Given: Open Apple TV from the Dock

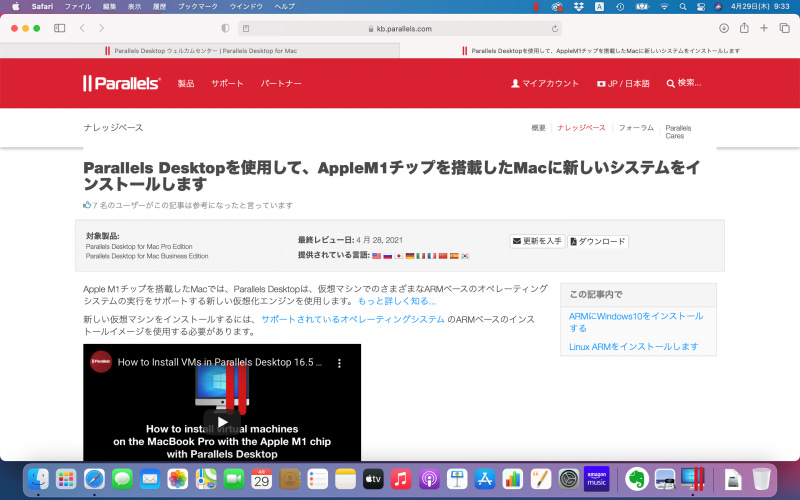Looking at the screenshot, I should (x=373, y=479).
